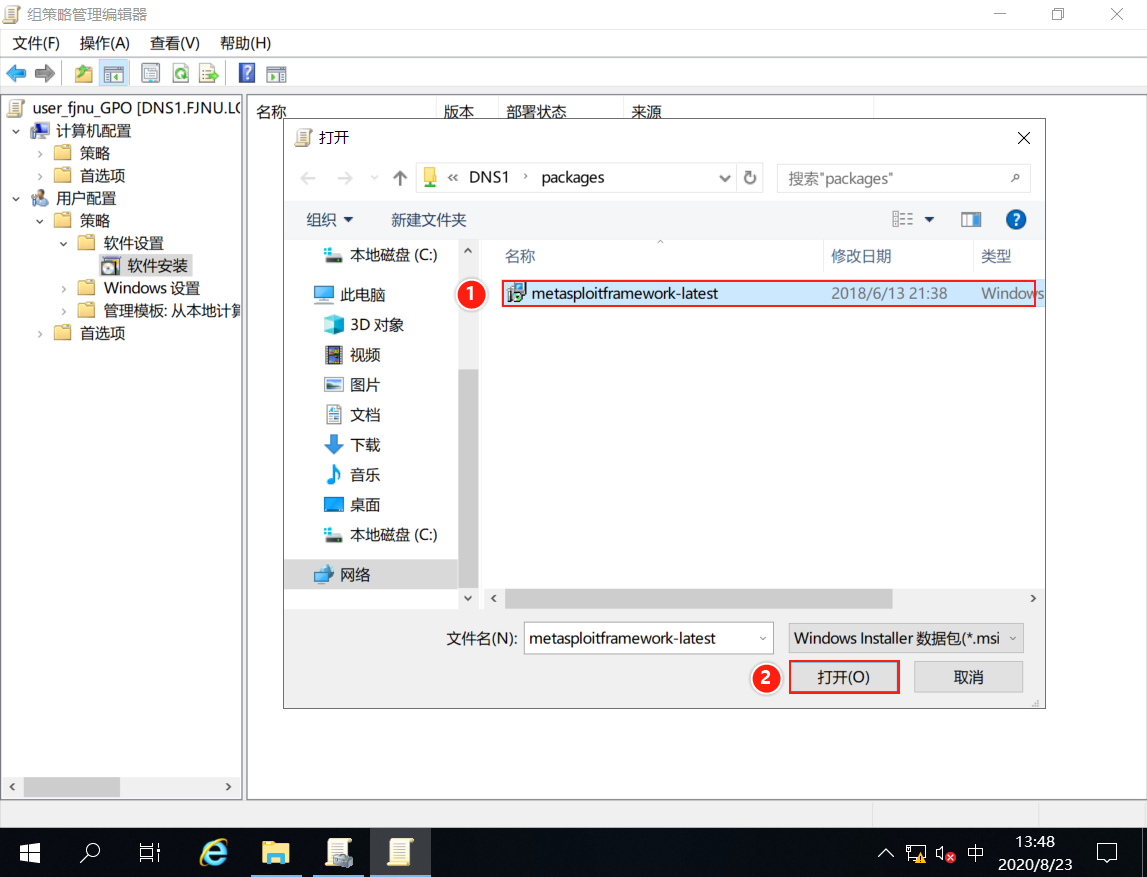
Task: Open the notification center icon
Action: pyautogui.click(x=1107, y=853)
